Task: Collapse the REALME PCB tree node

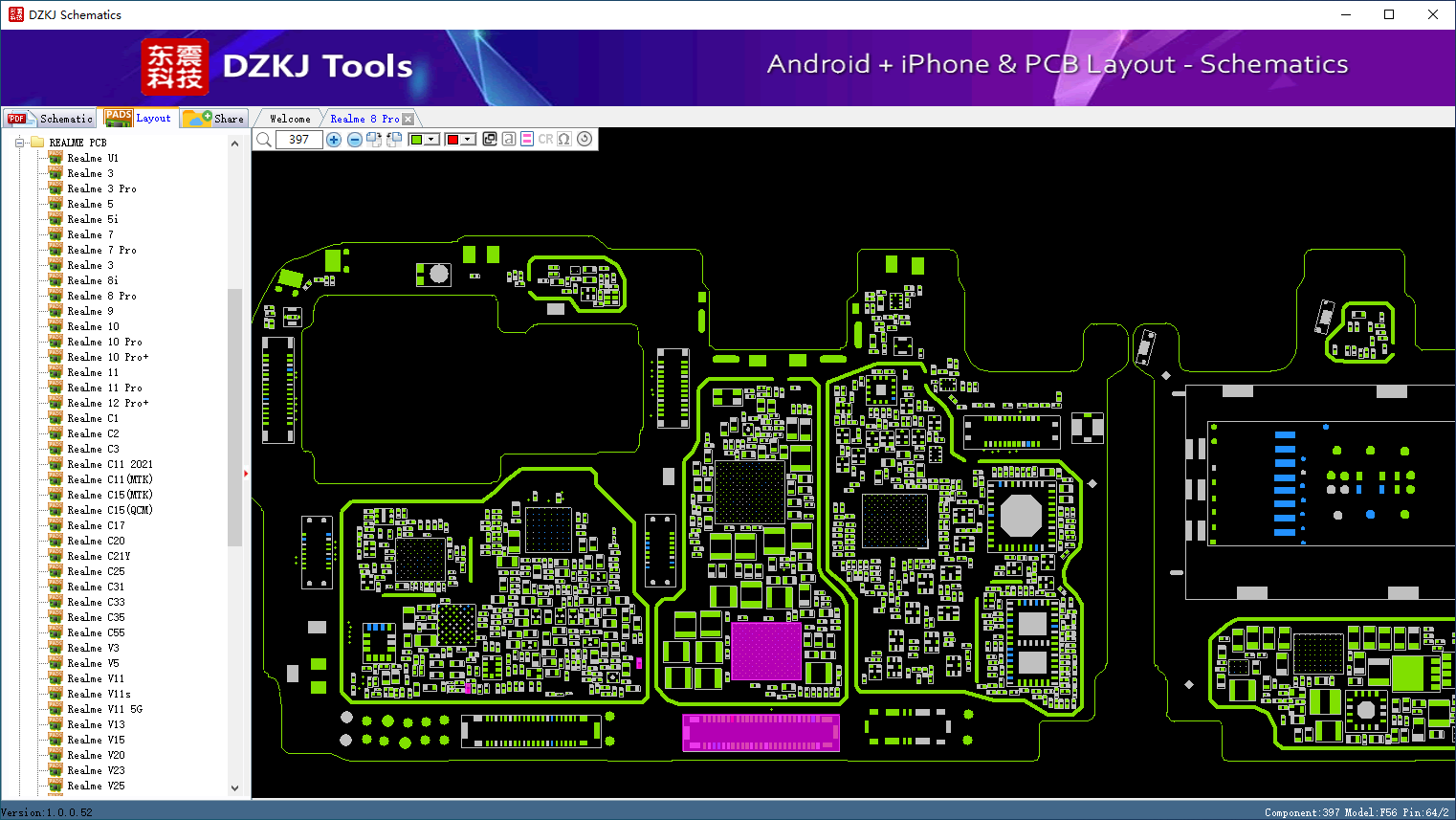Action: (19, 143)
